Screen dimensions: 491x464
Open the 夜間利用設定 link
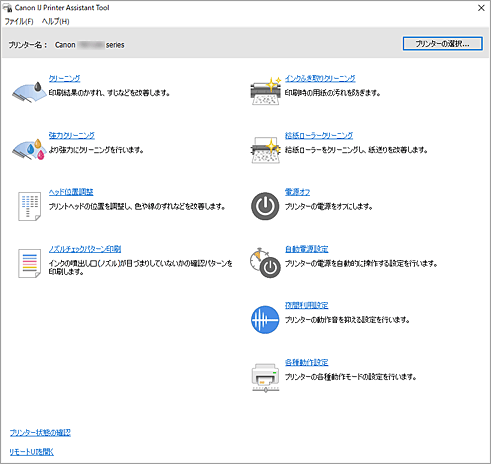tap(307, 305)
